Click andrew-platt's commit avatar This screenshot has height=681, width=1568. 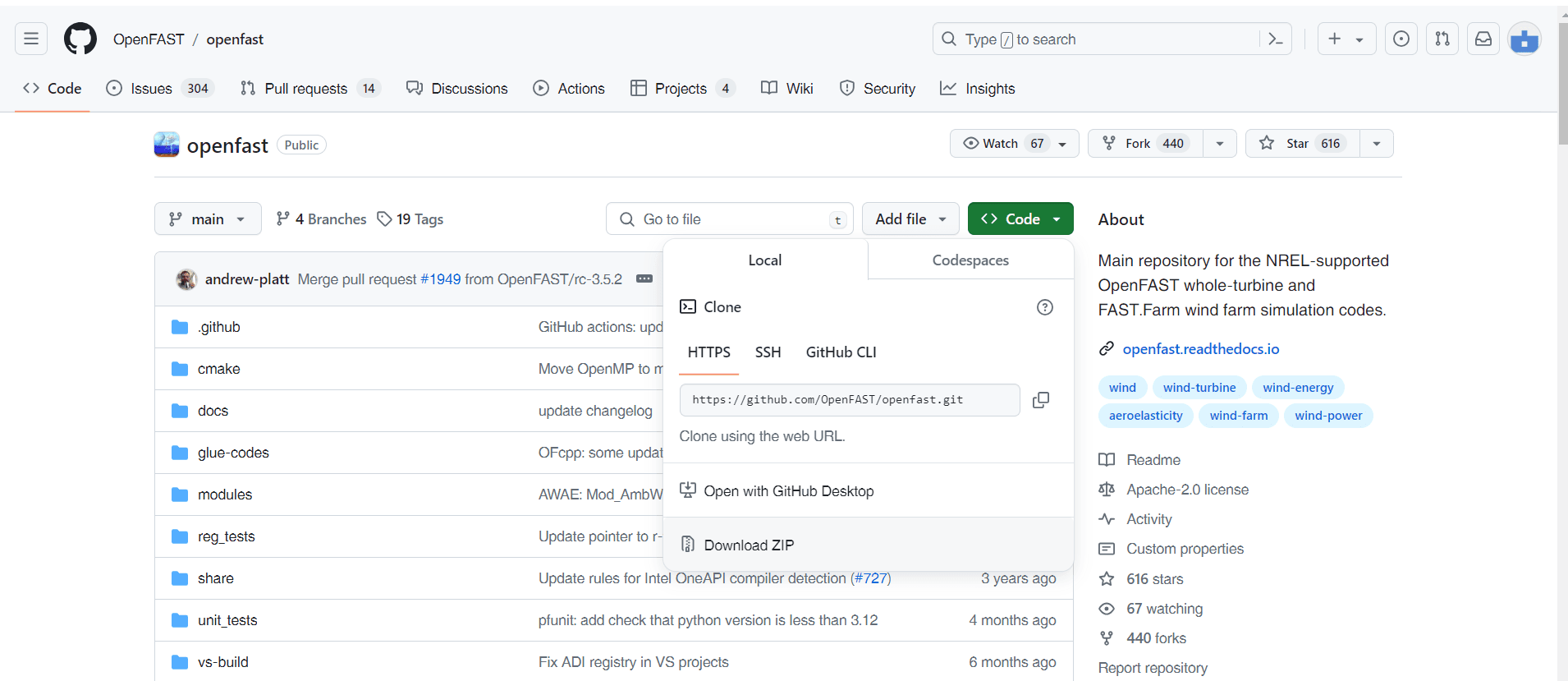pos(186,279)
